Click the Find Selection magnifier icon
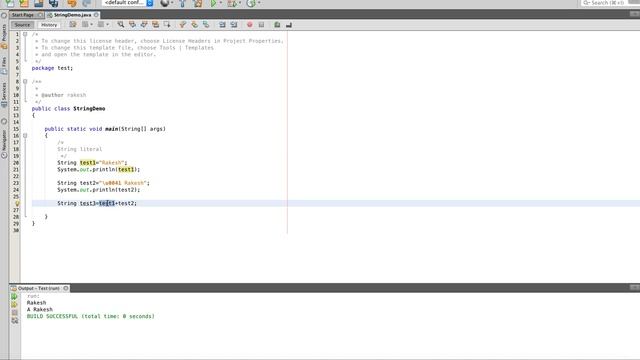The width and height of the screenshot is (640, 360). [121, 24]
